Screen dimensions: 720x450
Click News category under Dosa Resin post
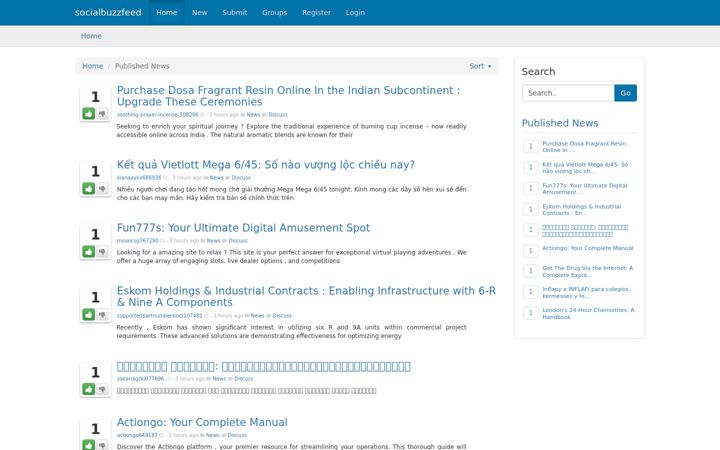253,115
